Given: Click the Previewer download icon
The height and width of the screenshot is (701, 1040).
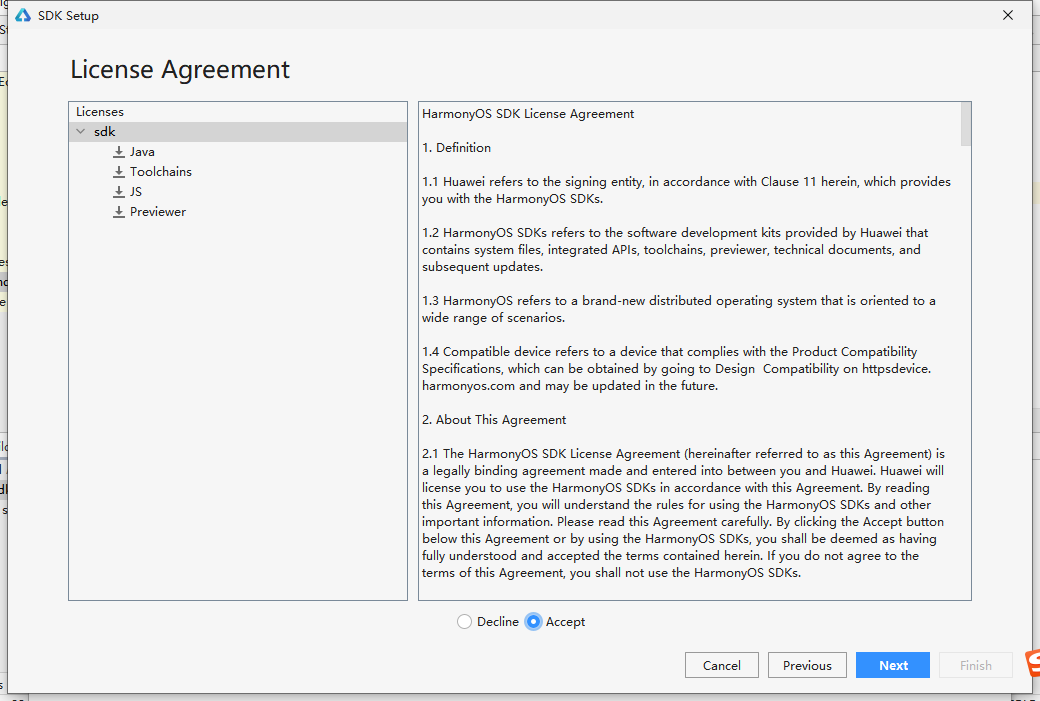Looking at the screenshot, I should click(x=119, y=212).
